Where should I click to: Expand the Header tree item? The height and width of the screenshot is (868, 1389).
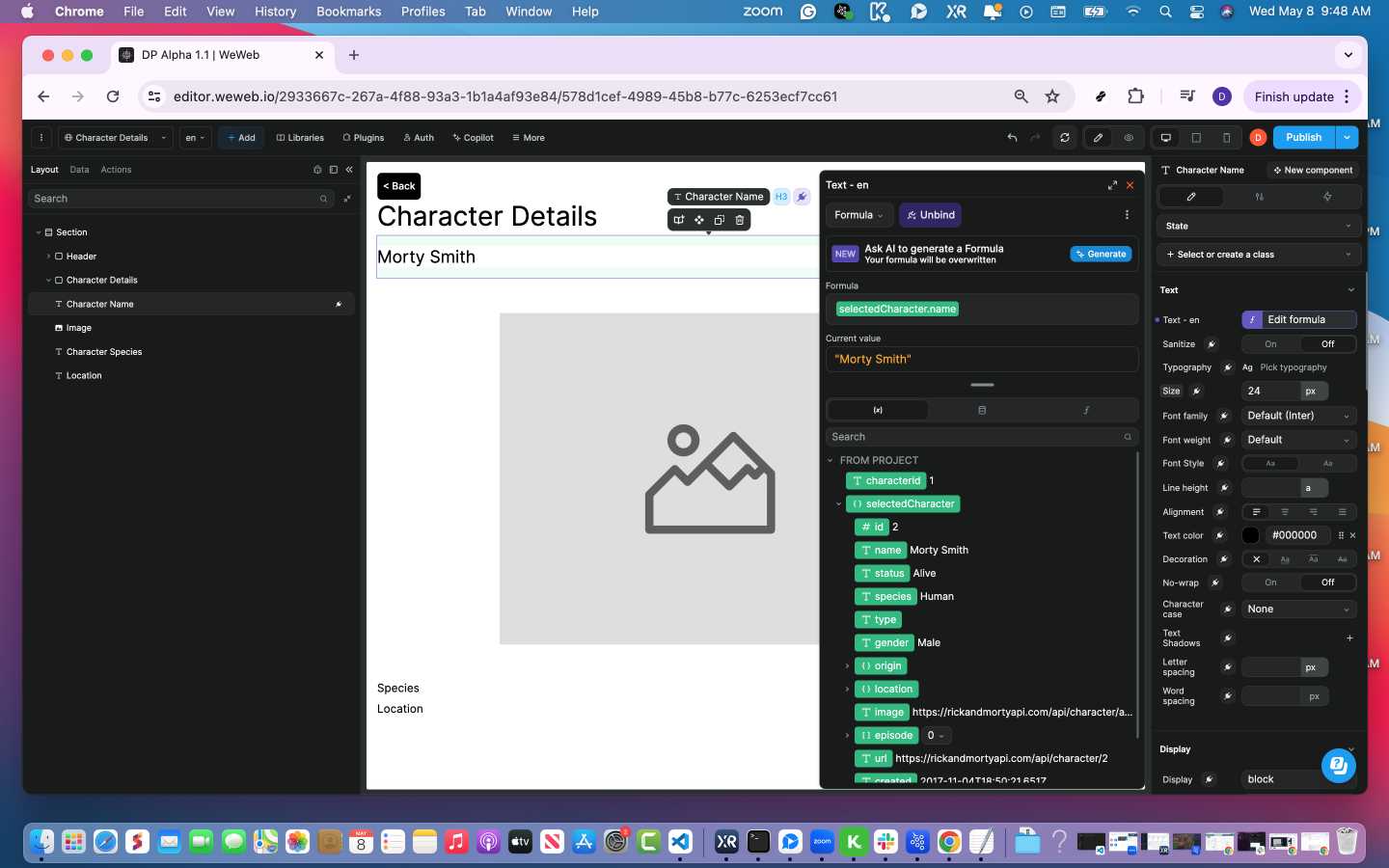(48, 257)
